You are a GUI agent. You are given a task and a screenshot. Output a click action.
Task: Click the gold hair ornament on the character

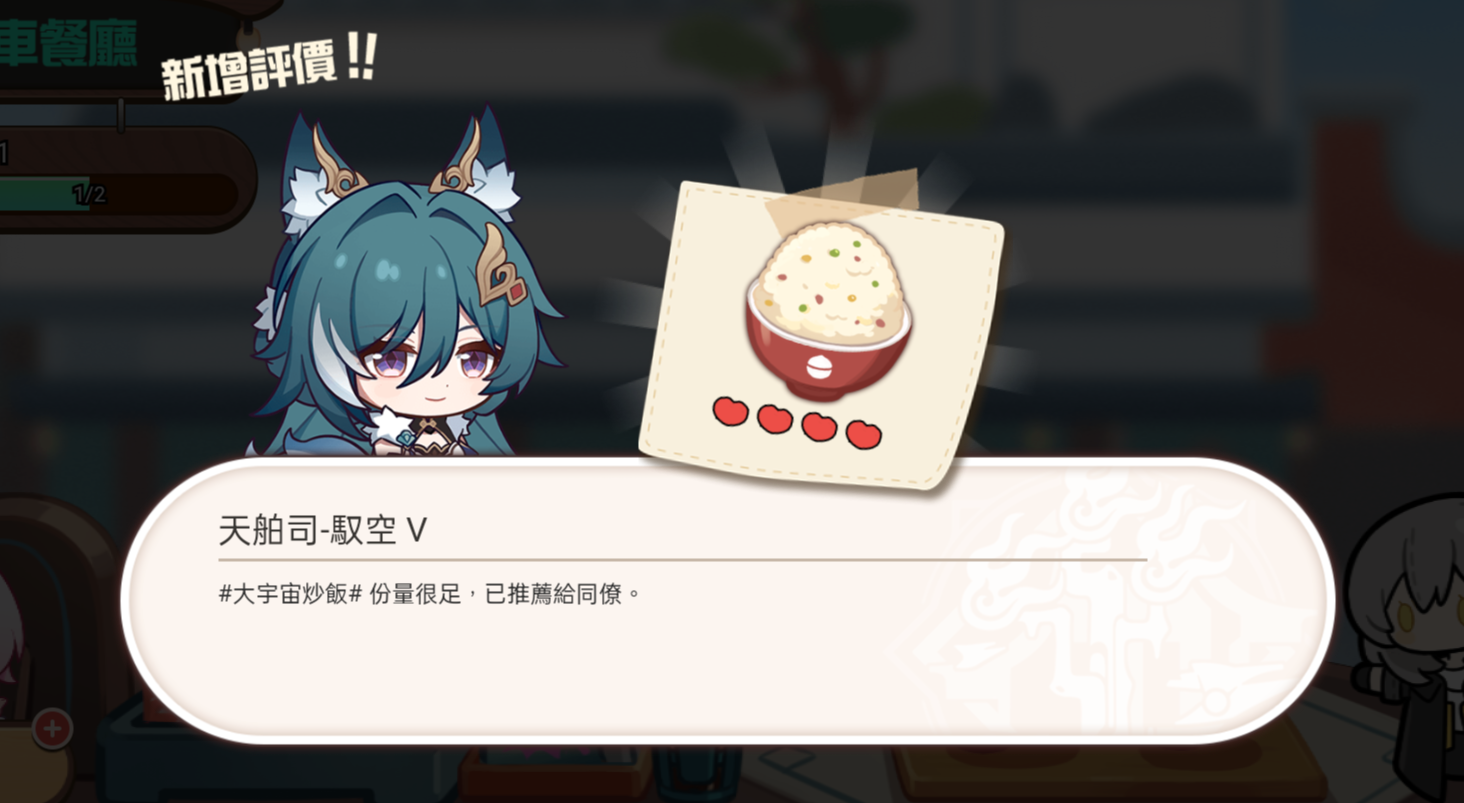point(500,266)
